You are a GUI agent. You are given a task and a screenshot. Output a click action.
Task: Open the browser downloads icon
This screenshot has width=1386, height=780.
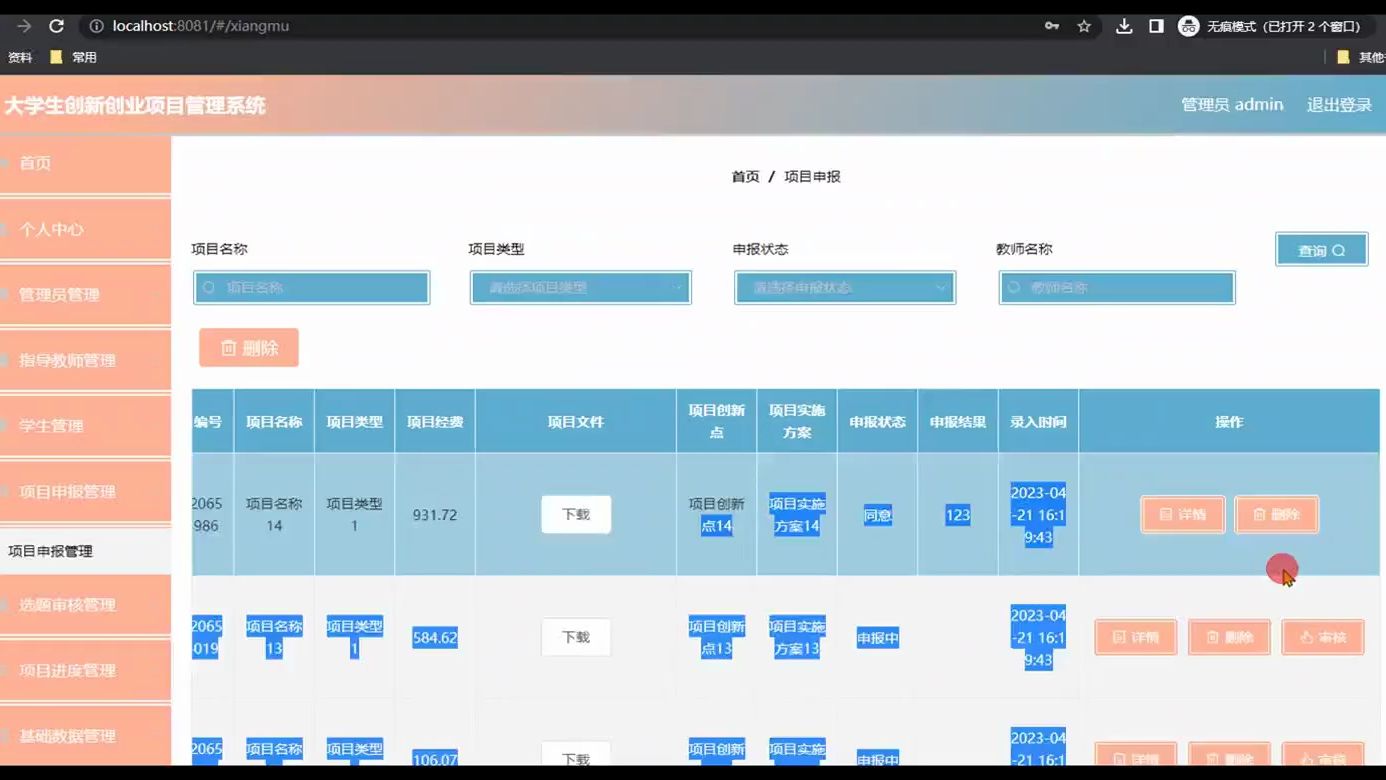click(1124, 26)
